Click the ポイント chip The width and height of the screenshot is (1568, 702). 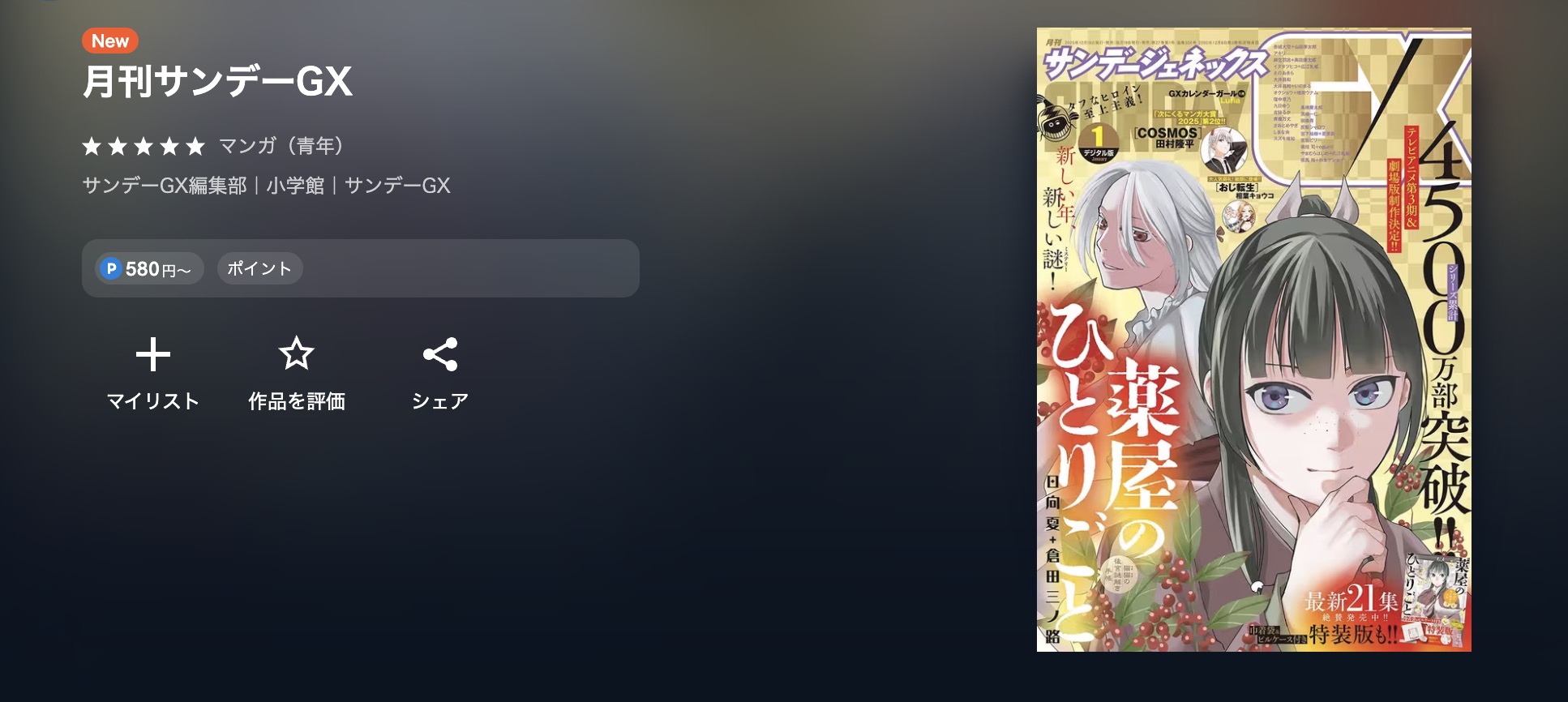click(259, 268)
